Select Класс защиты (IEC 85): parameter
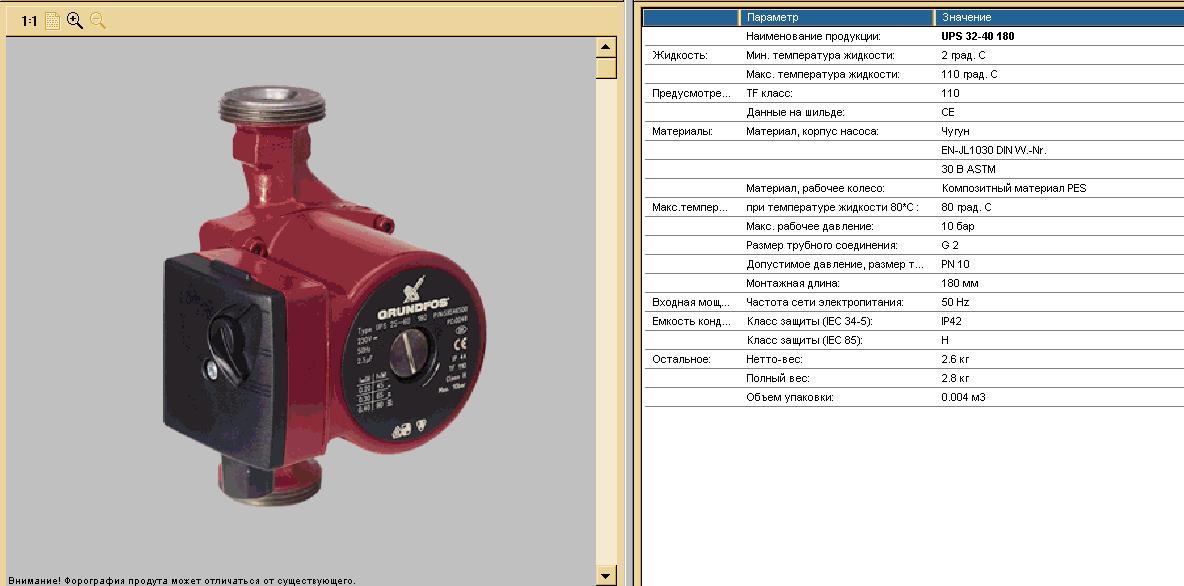Image resolution: width=1184 pixels, height=586 pixels. point(803,340)
